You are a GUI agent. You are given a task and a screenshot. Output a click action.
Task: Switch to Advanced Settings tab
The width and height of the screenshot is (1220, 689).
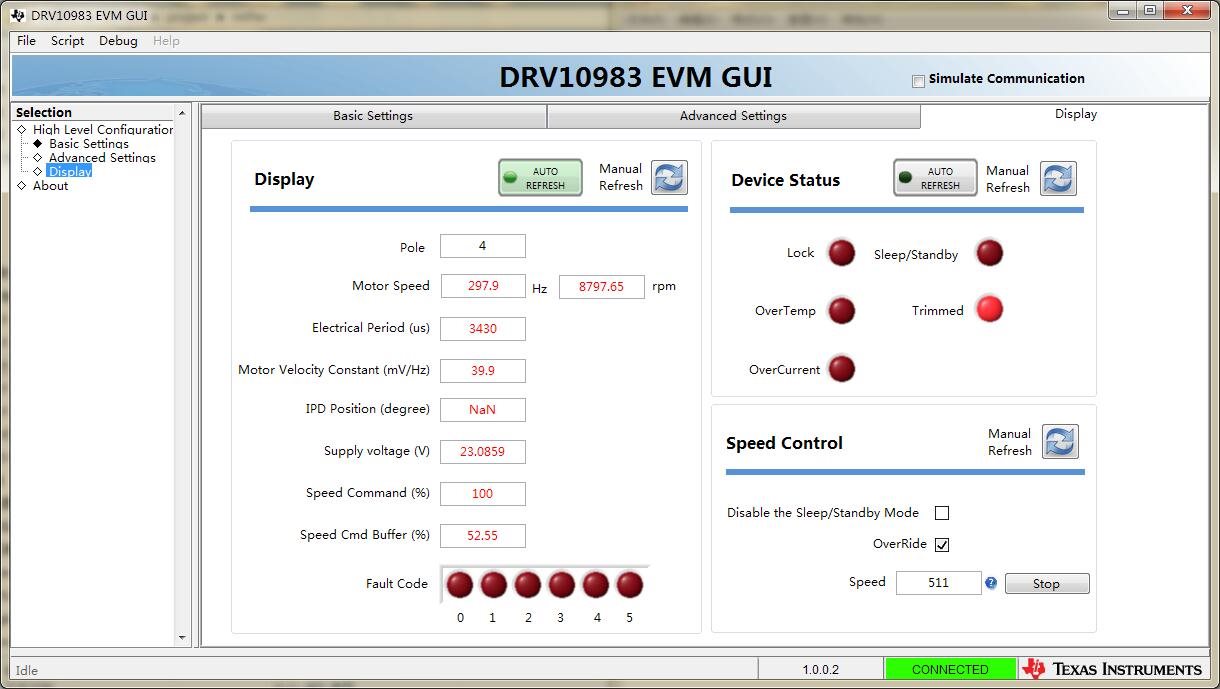coord(733,116)
